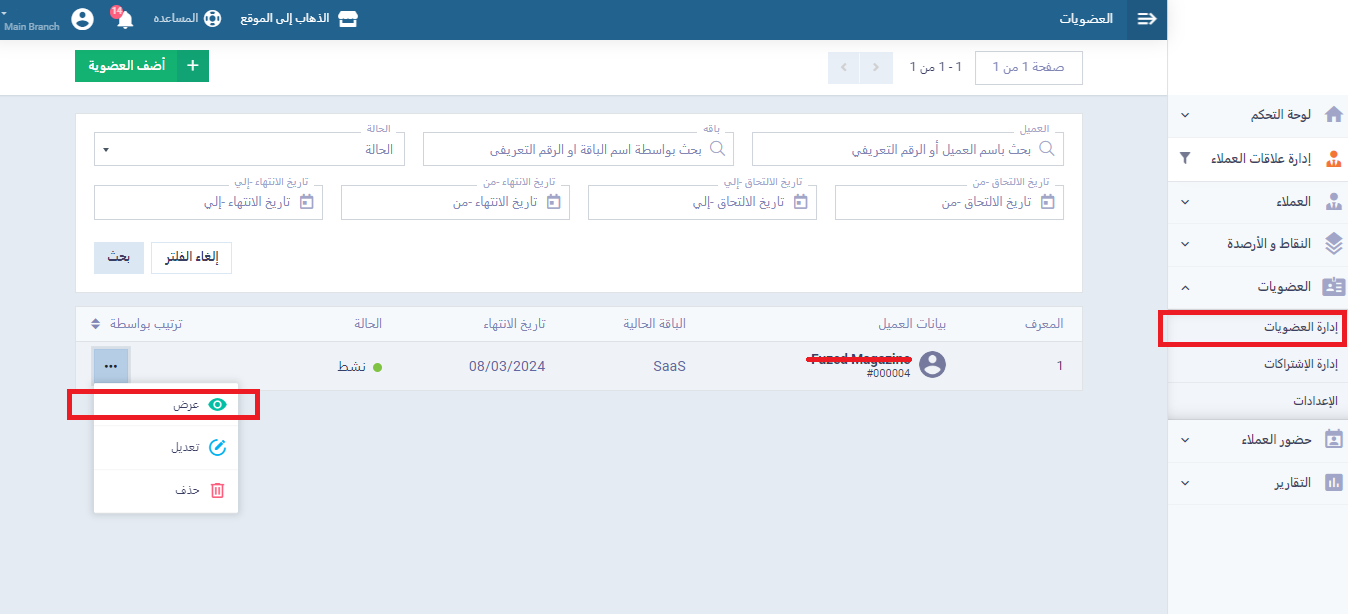1348x614 pixels.
Task: Click the بيانات العميل column header
Action: [x=912, y=324]
